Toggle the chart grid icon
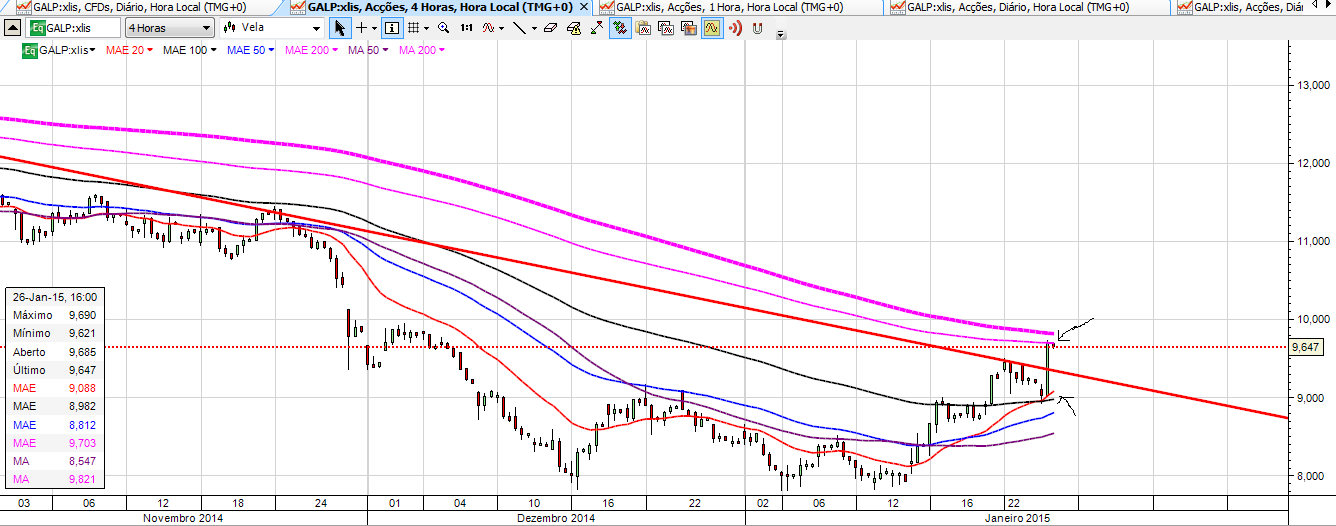 coord(414,28)
